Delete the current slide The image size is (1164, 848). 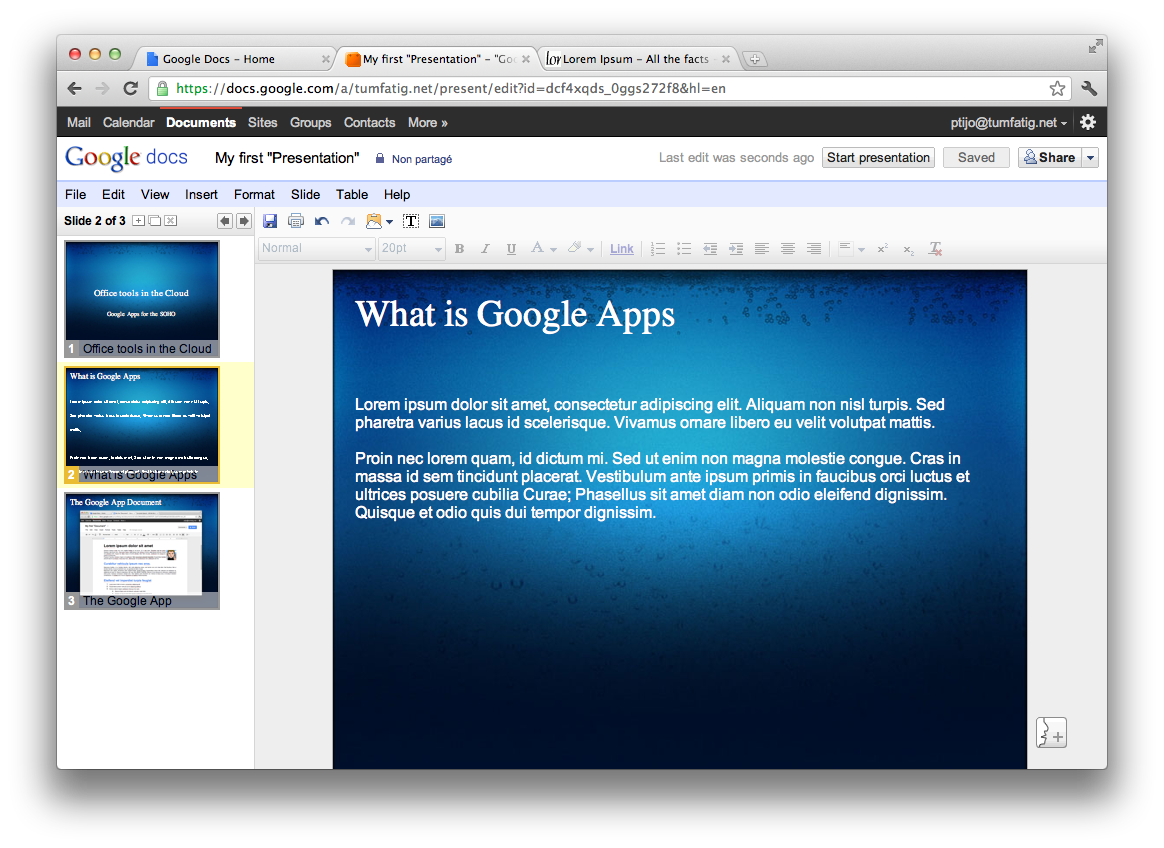click(x=171, y=221)
